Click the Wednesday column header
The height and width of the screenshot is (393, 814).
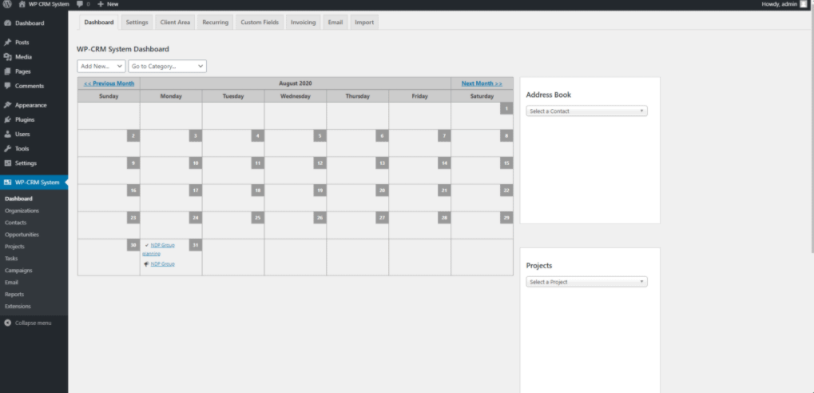[x=295, y=96]
